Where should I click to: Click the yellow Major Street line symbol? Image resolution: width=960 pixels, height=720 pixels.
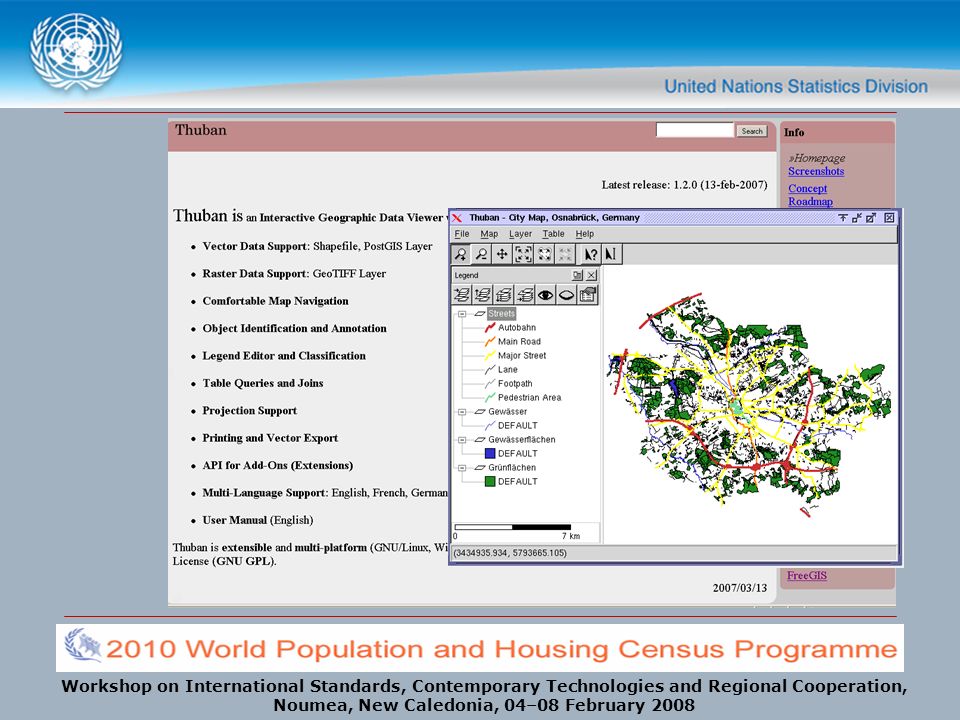click(x=490, y=356)
